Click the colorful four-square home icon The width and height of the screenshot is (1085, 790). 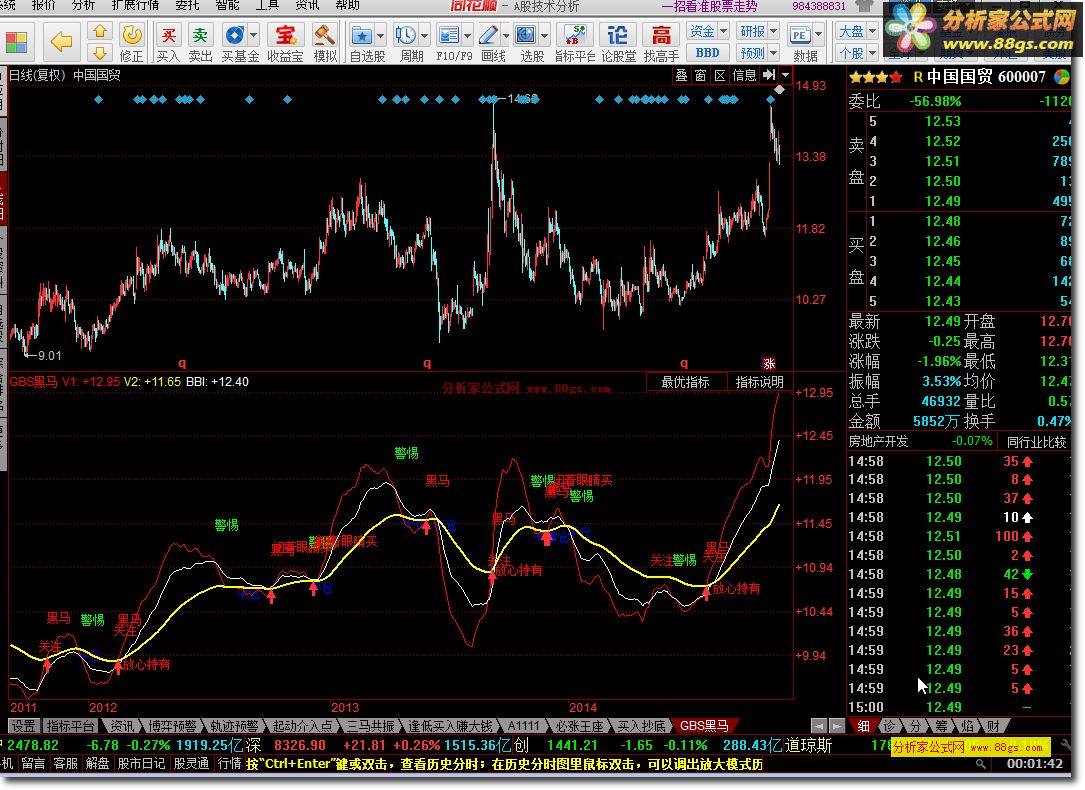coord(16,42)
